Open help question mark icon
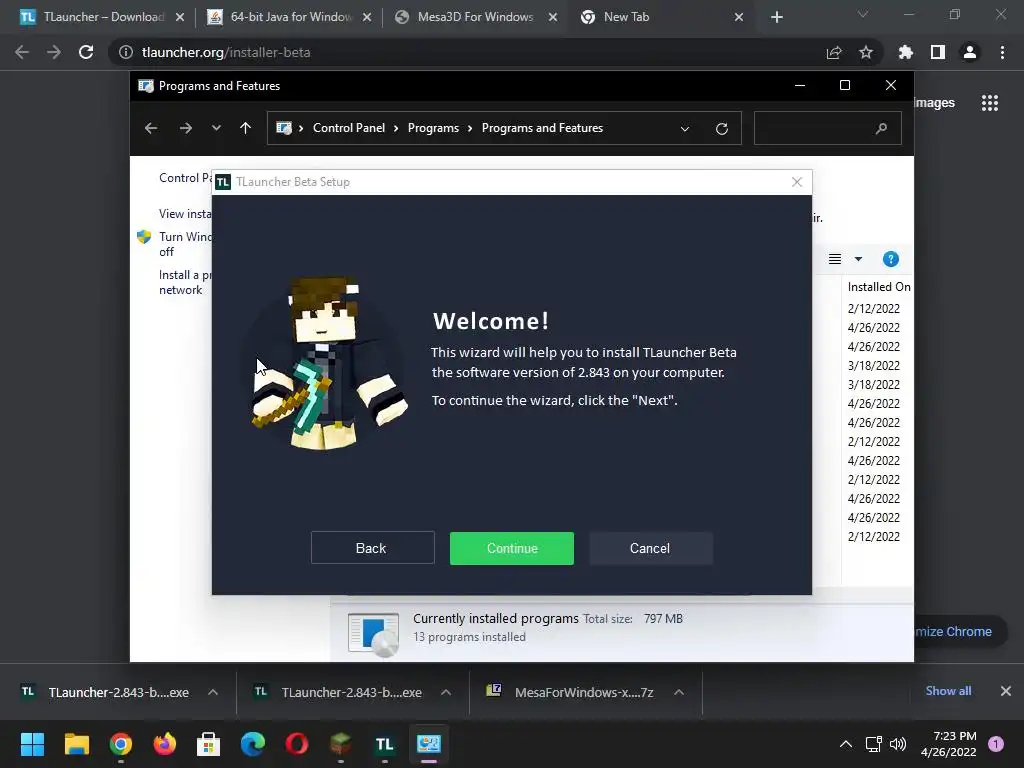 [x=890, y=259]
